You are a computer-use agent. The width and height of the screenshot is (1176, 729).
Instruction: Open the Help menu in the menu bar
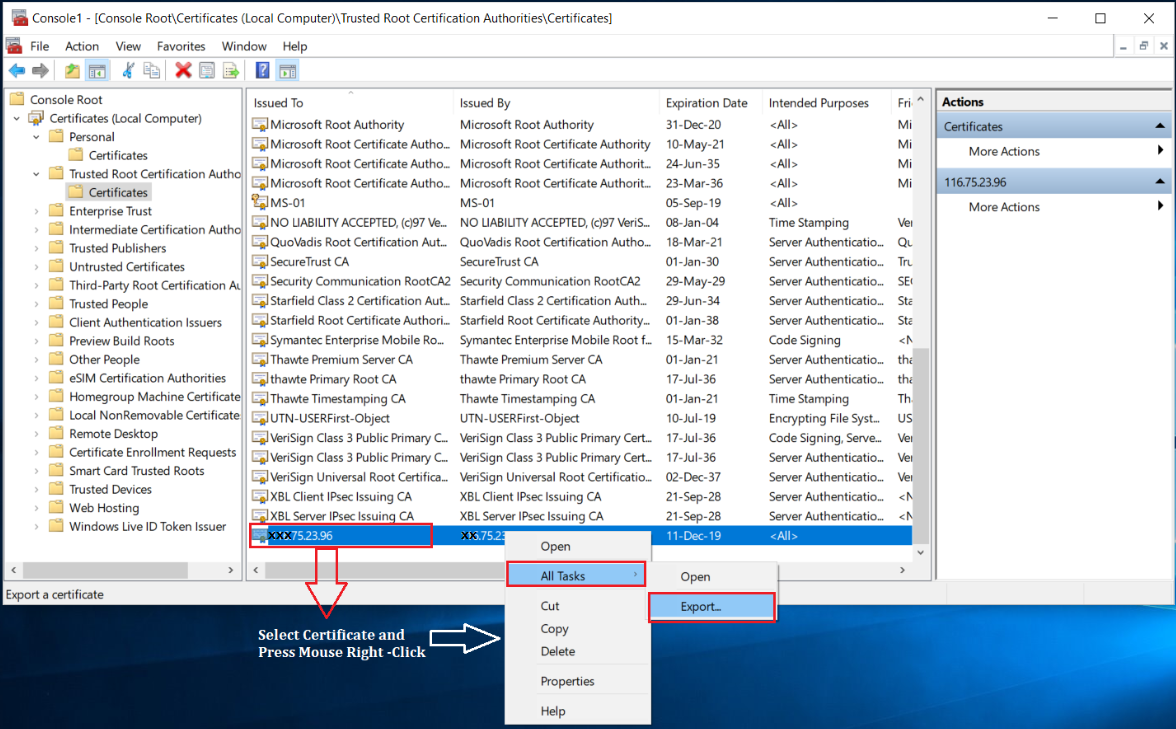coord(295,46)
